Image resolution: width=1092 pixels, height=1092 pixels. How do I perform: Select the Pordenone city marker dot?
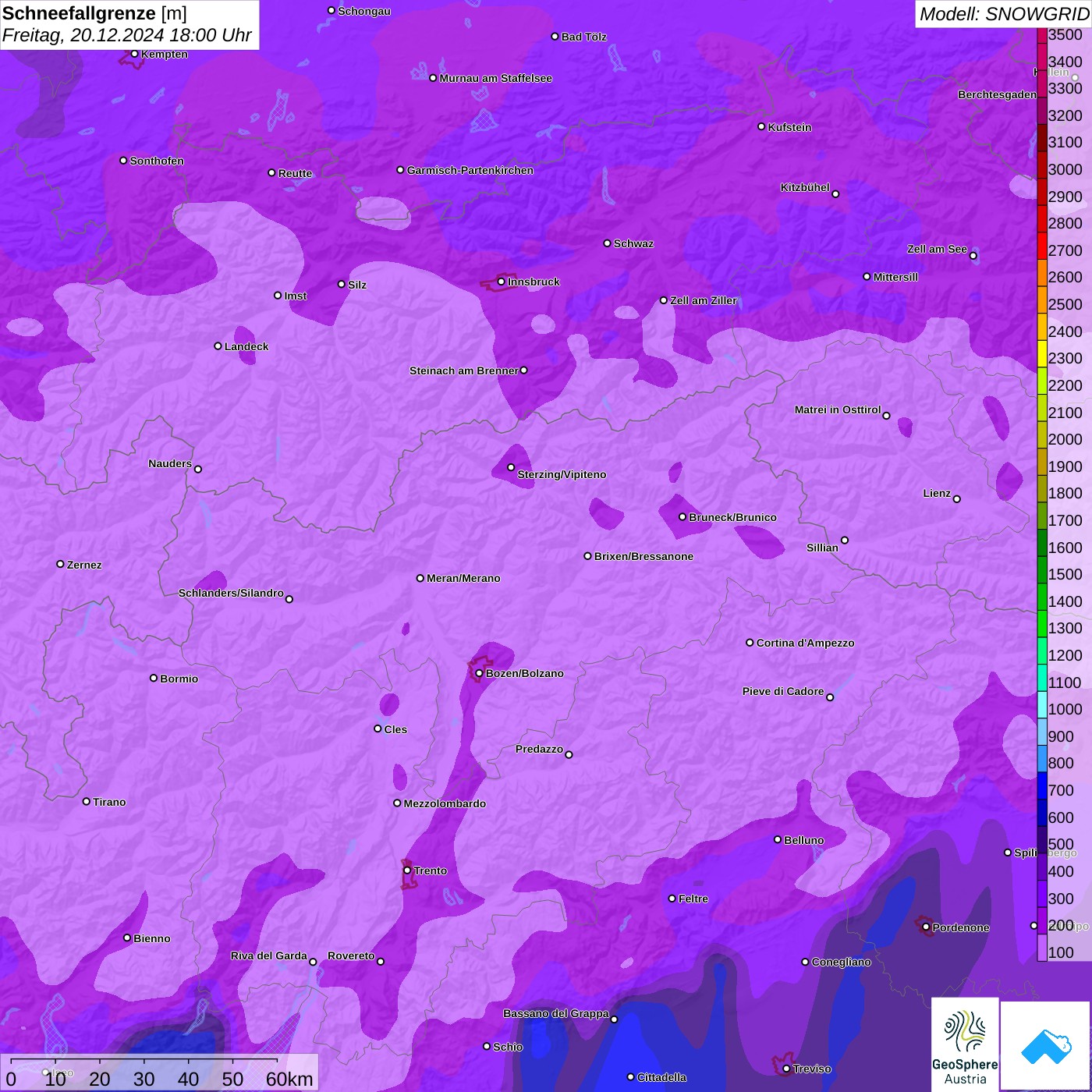click(x=926, y=927)
